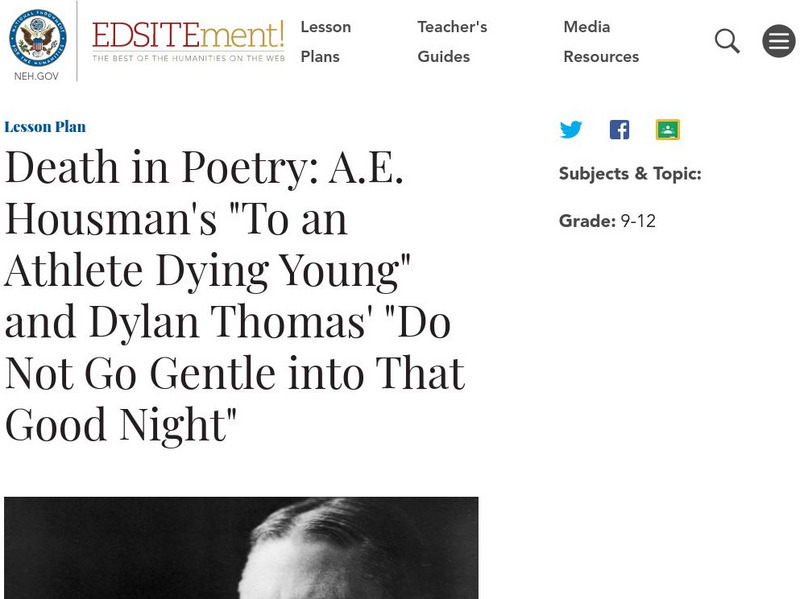Open the site search magnifier
This screenshot has height=599, width=800.
coord(727,41)
